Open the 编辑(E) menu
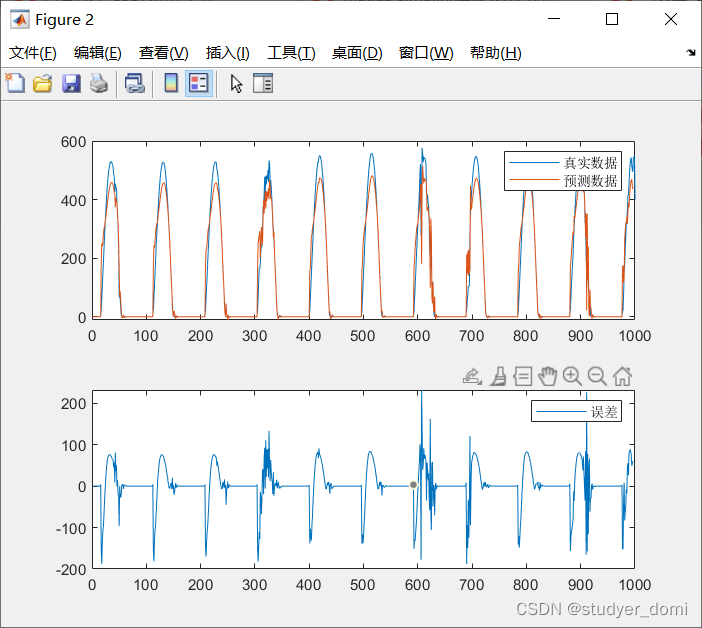This screenshot has width=702, height=628. [98, 53]
